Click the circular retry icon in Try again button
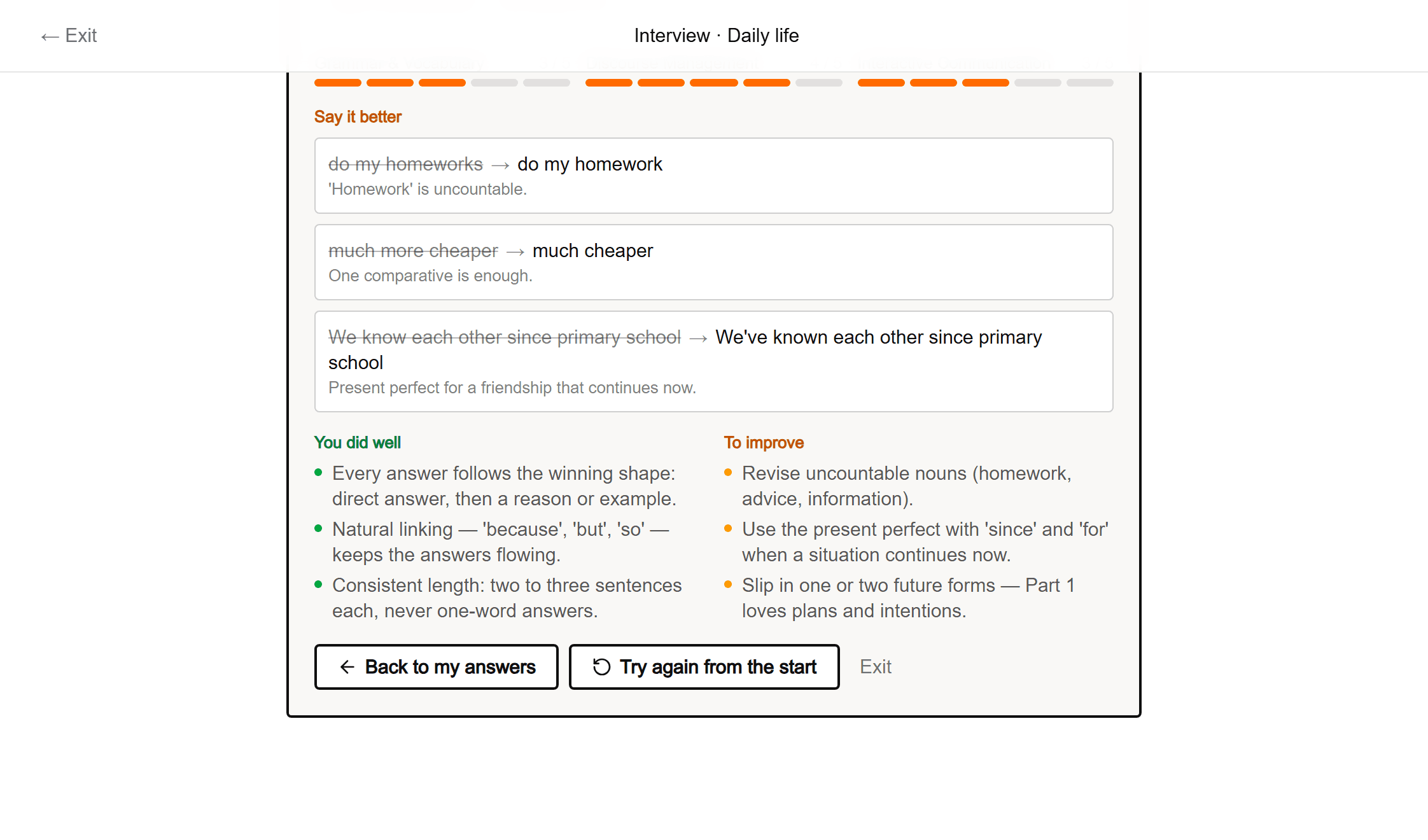 (601, 666)
